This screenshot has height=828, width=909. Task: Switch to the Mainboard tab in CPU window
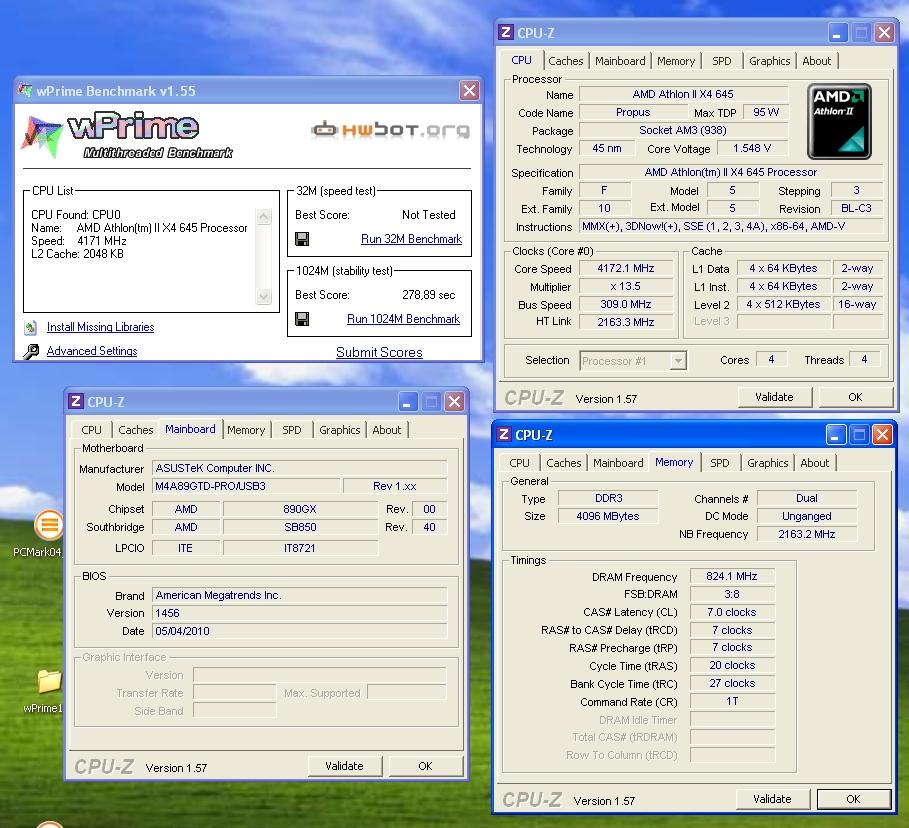[x=620, y=61]
